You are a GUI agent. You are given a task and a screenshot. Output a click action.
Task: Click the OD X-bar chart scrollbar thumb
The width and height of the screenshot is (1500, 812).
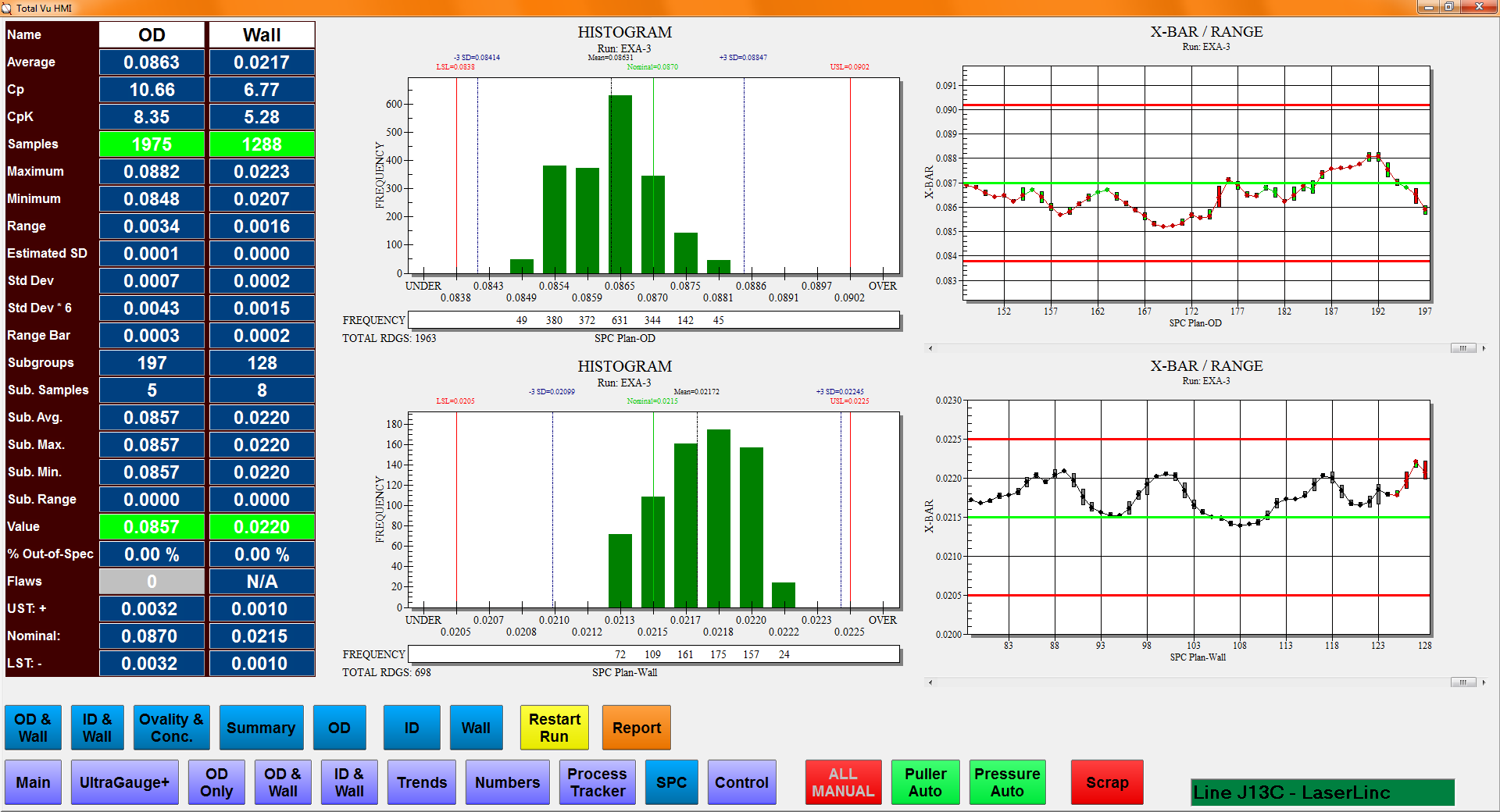tap(1462, 348)
